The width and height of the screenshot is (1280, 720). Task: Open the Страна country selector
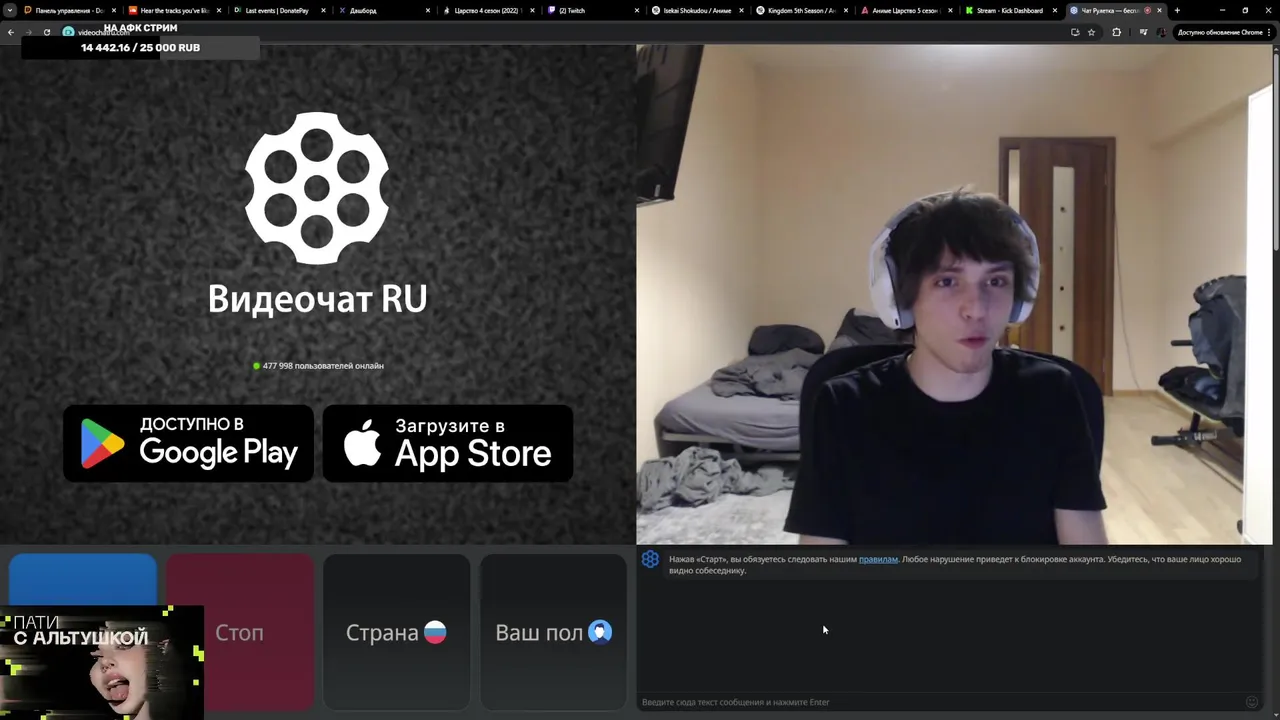(396, 632)
